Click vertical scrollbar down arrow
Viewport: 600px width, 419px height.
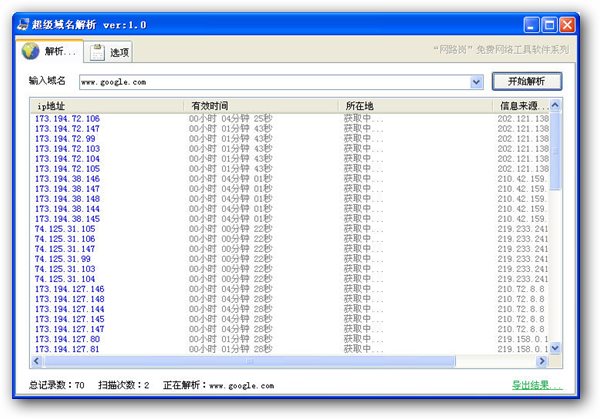pyautogui.click(x=555, y=348)
